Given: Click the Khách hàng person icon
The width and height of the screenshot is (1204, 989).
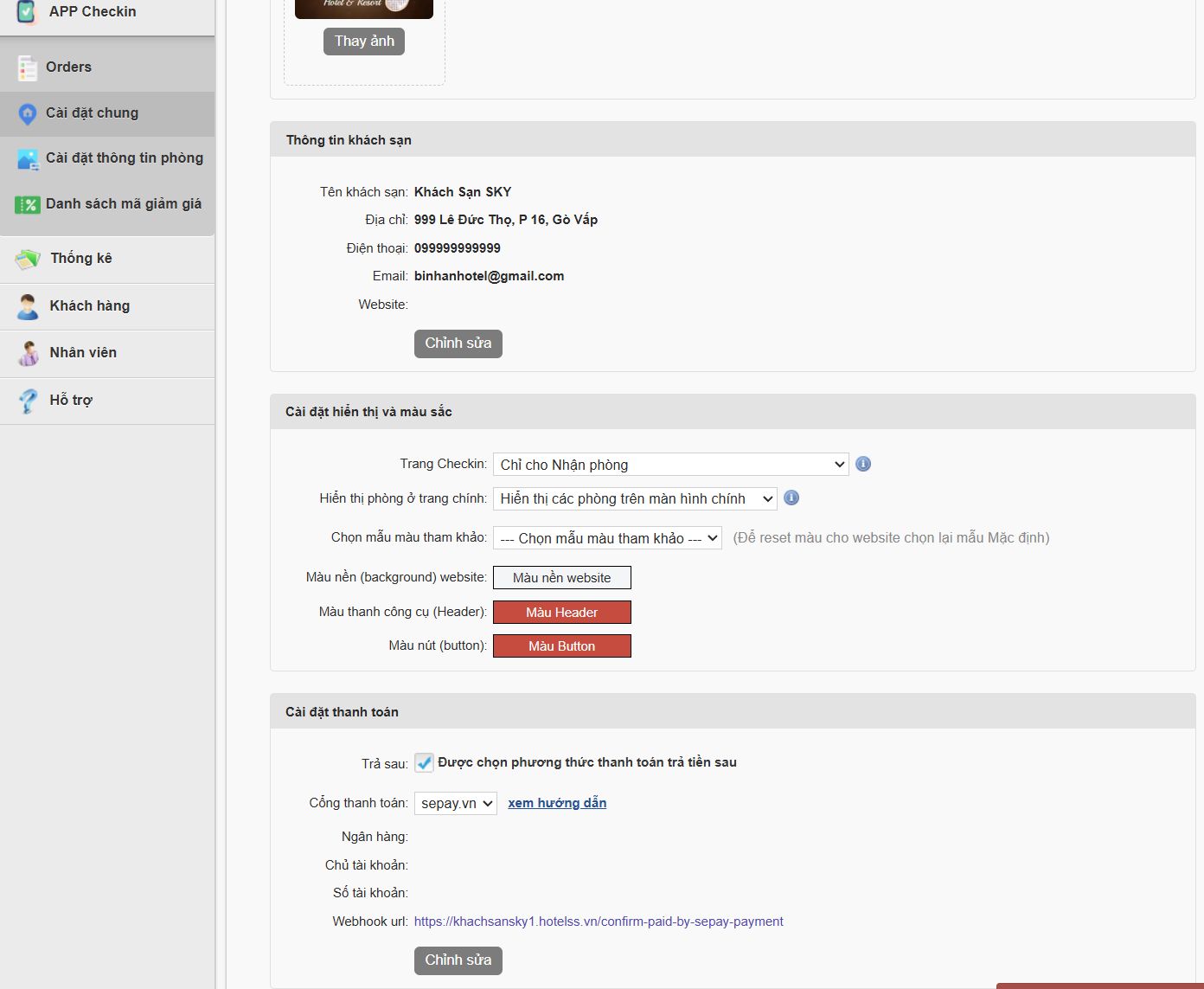Looking at the screenshot, I should (x=28, y=306).
